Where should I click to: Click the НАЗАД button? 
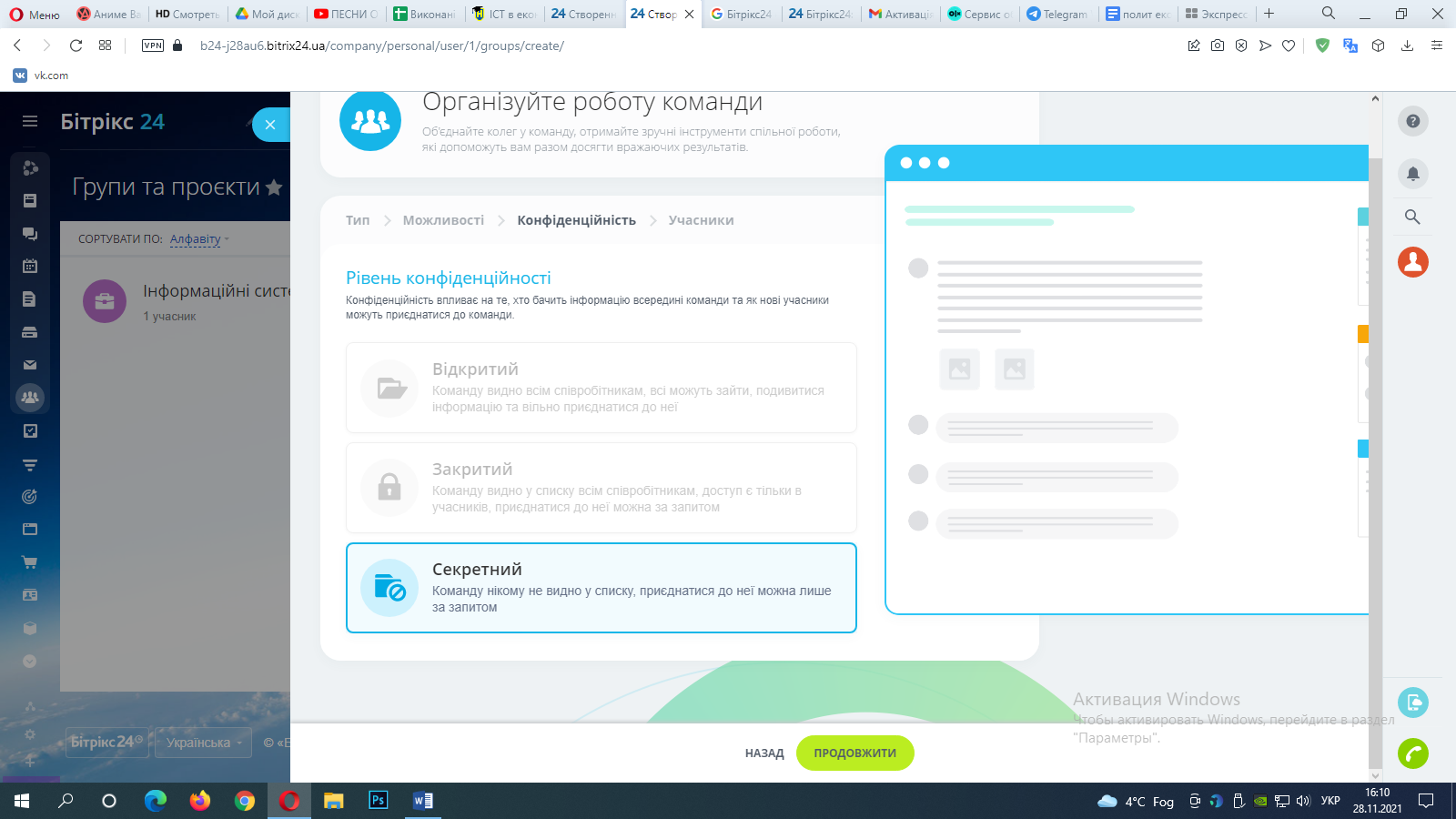click(764, 753)
